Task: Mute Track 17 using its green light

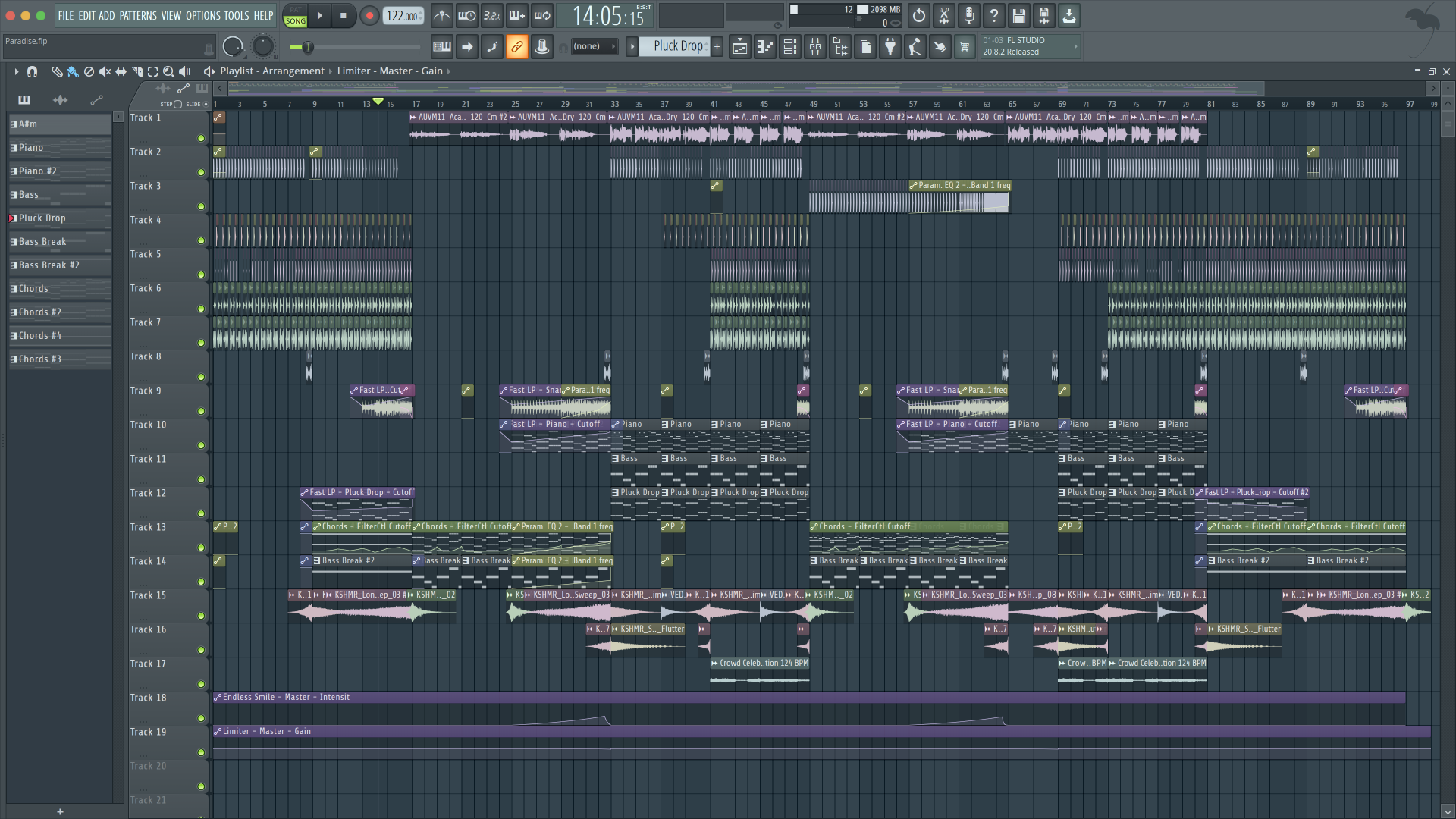Action: 201,684
